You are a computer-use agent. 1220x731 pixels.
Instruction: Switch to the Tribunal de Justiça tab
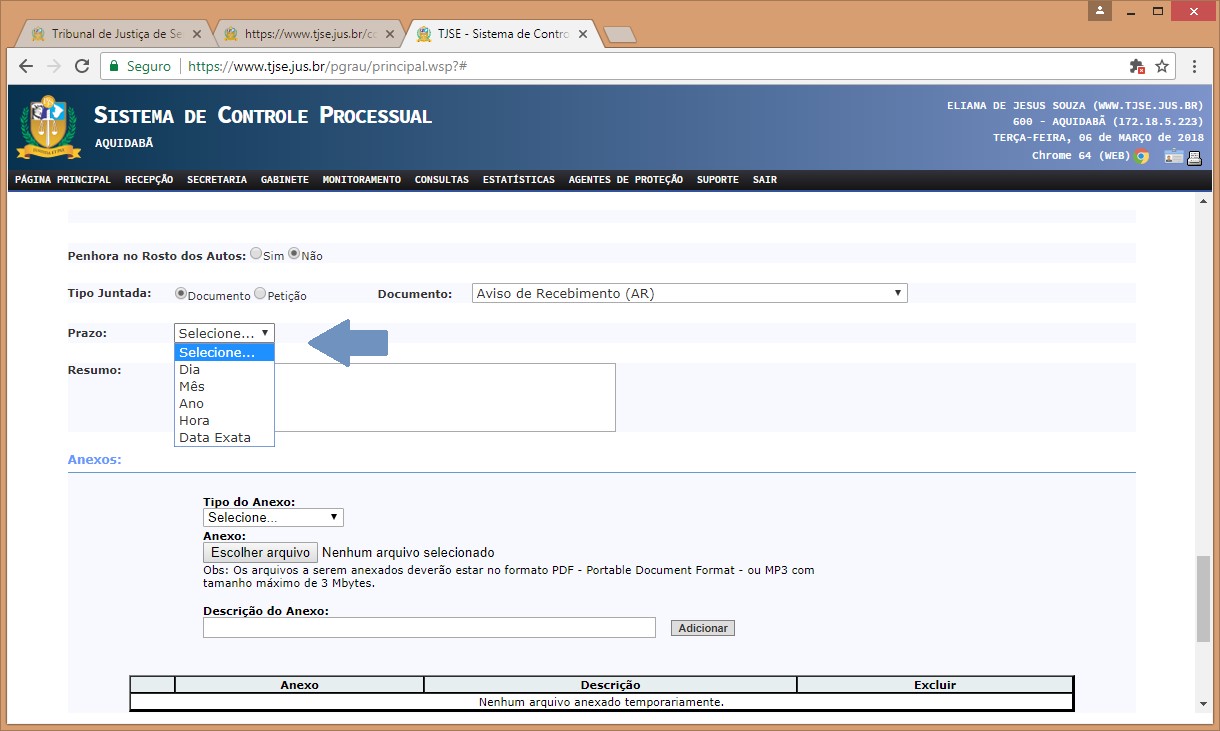109,34
